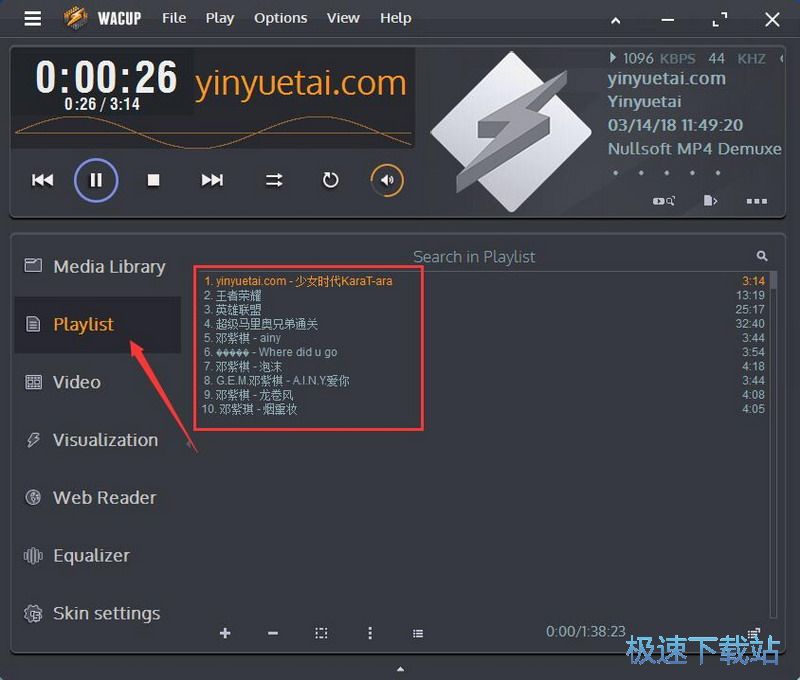The height and width of the screenshot is (680, 800).
Task: Add a track with the plus icon
Action: 225,633
